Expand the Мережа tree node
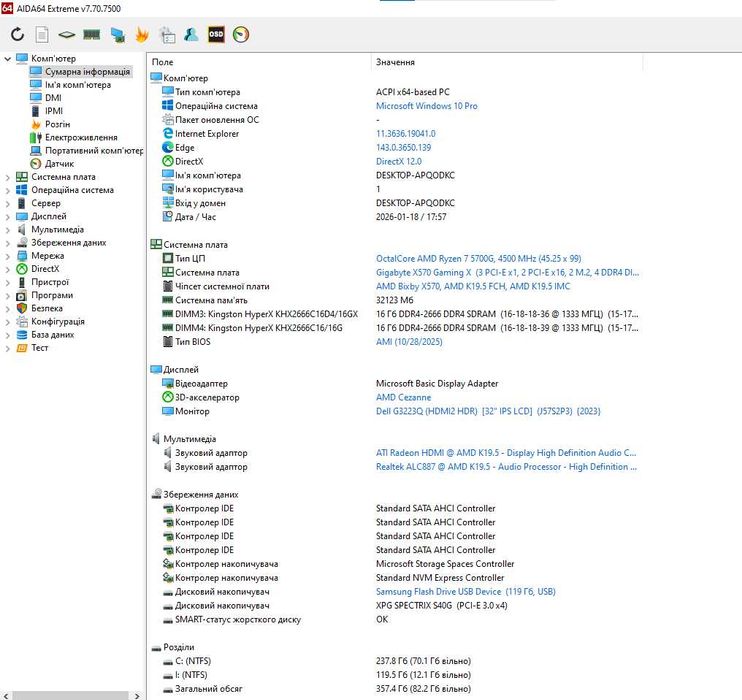Screen dimensions: 742x700 click(x=8, y=256)
